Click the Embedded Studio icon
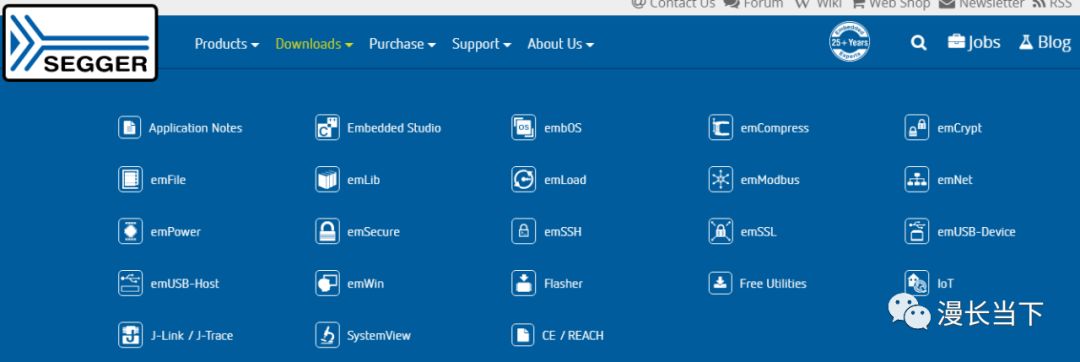 (x=327, y=127)
